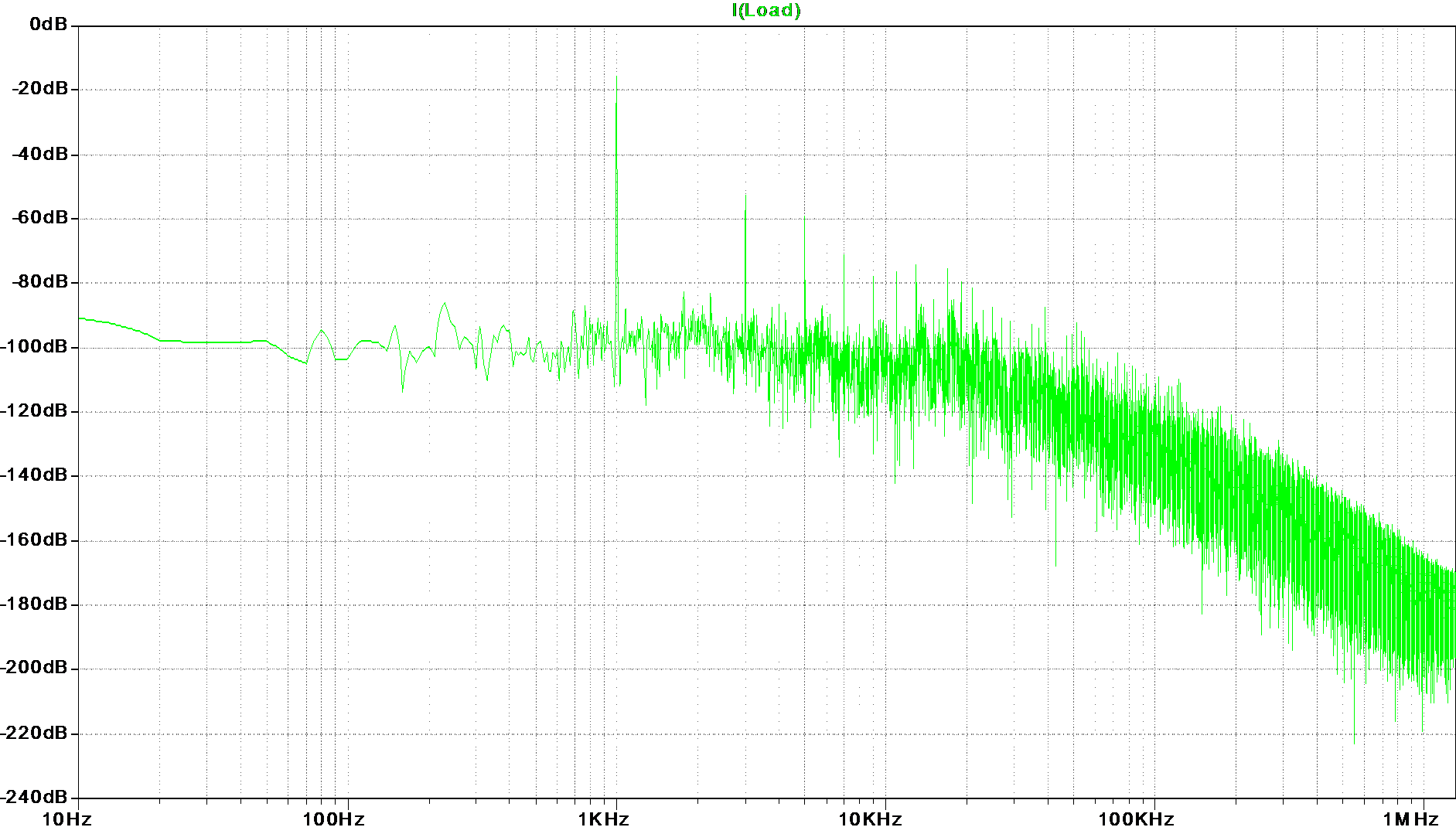Click the I(Load) trace label

(x=766, y=10)
